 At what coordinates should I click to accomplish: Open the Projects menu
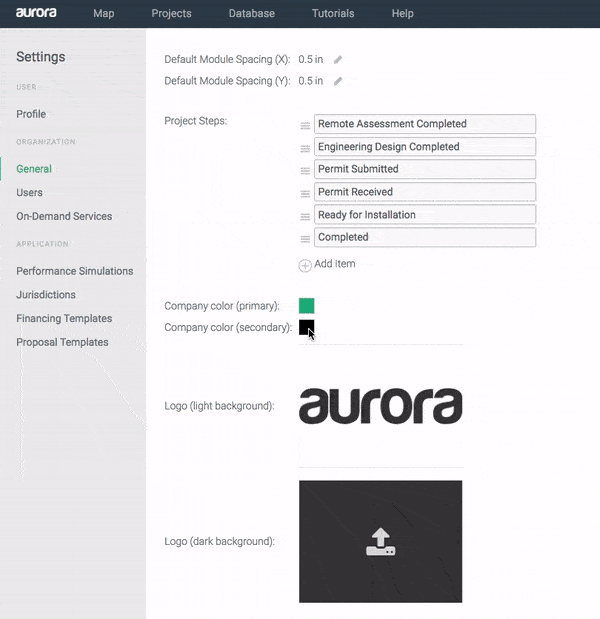pyautogui.click(x=171, y=14)
